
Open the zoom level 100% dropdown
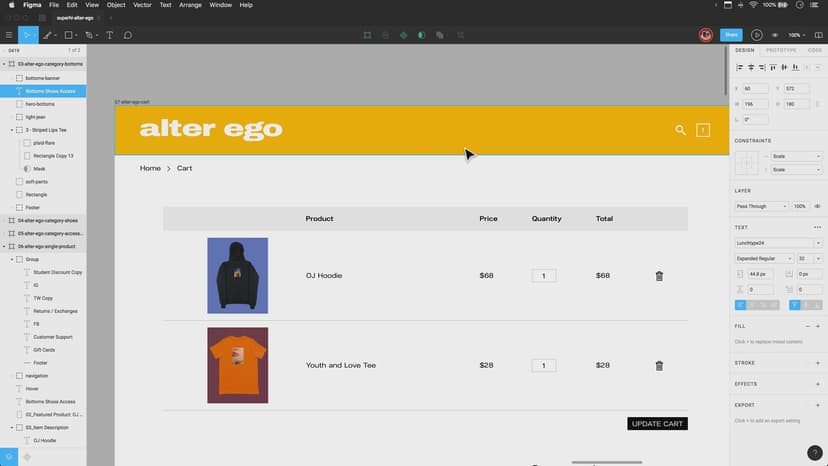[799, 35]
